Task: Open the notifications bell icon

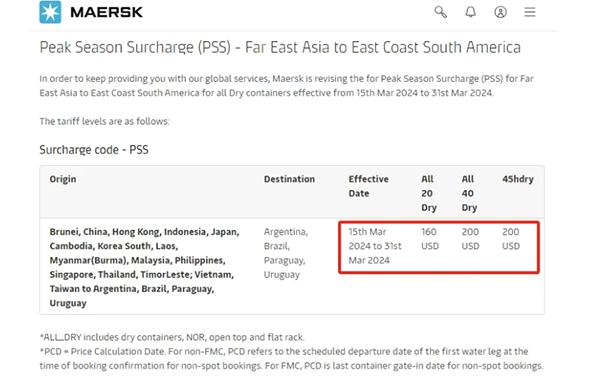Action: tap(470, 12)
